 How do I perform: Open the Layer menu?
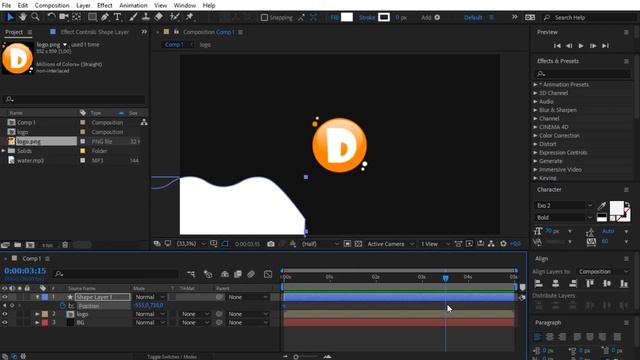point(83,5)
